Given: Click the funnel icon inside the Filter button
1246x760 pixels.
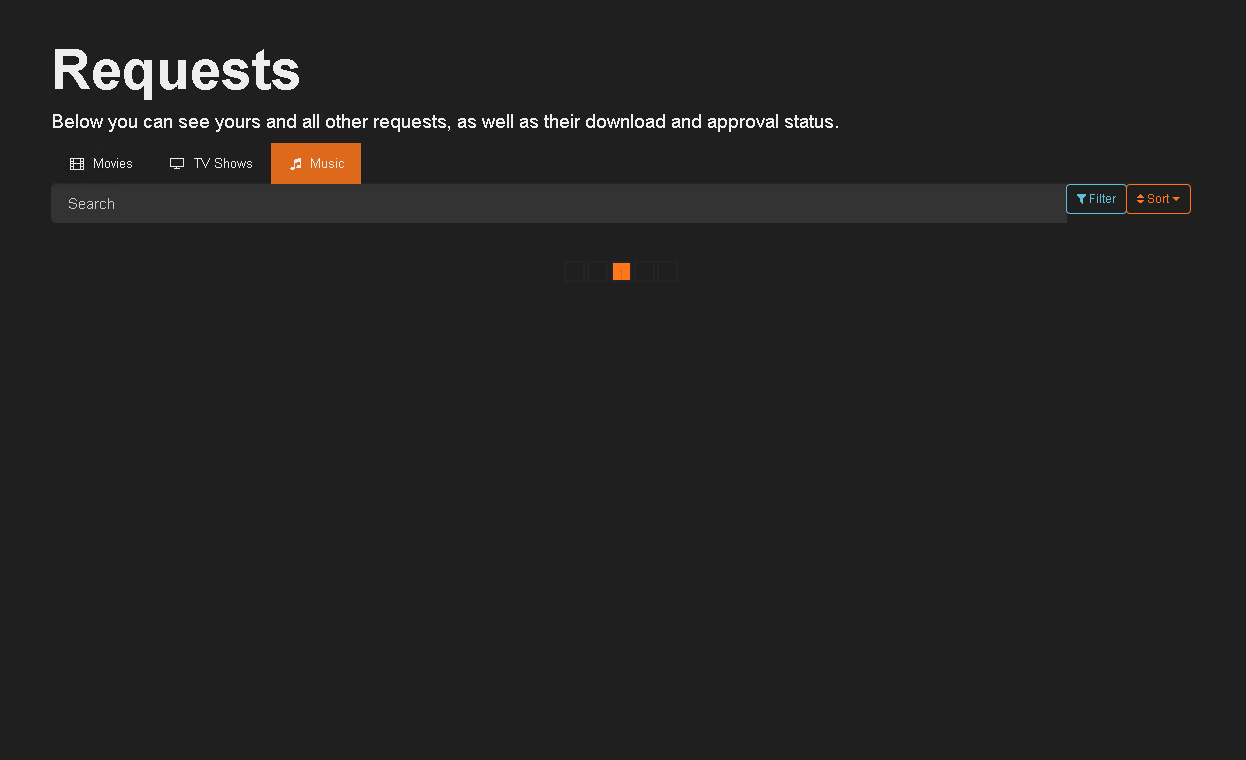Looking at the screenshot, I should [x=1079, y=199].
